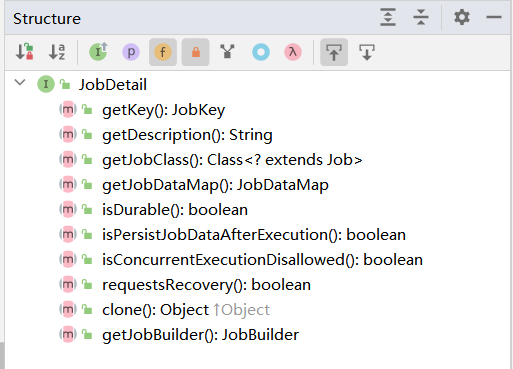The image size is (513, 369).
Task: Select the clone(): Object method
Action: click(x=155, y=310)
